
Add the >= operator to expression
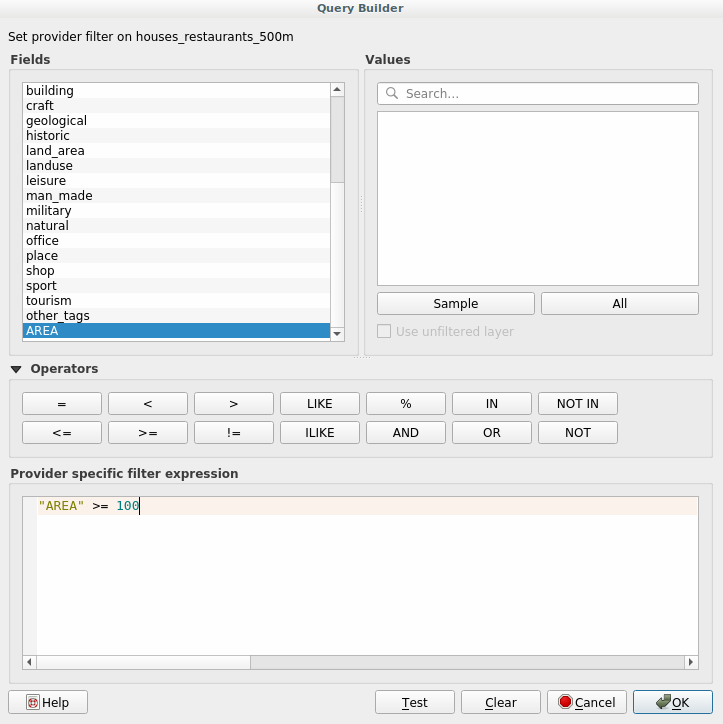pos(148,433)
